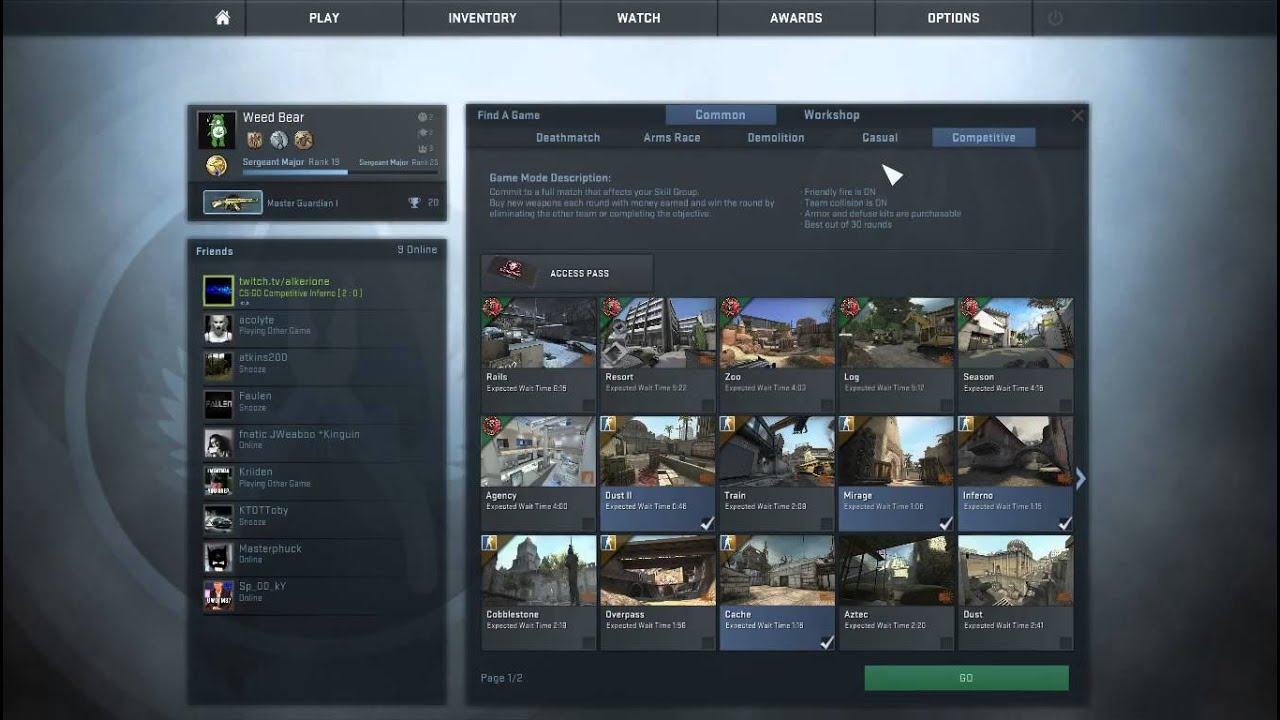Click the power quit icon
1280x720 pixels.
[1055, 18]
